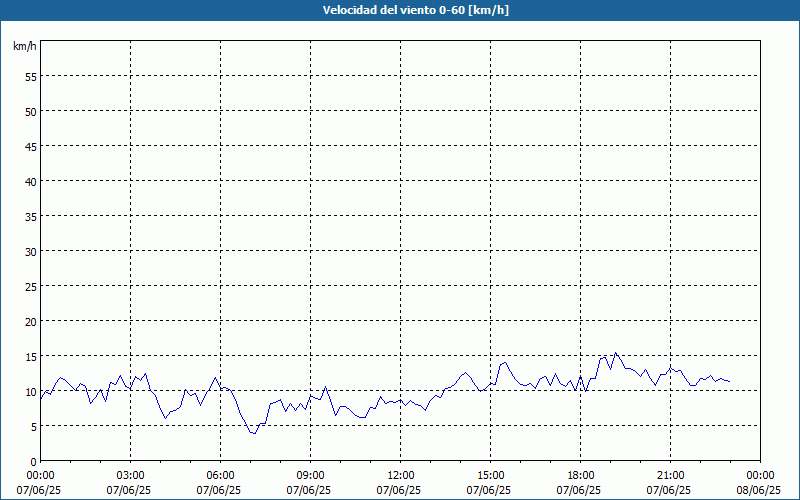
Task: Click the chart title "Velocidad del viento 0-60 [km/h]"
Action: [415, 10]
